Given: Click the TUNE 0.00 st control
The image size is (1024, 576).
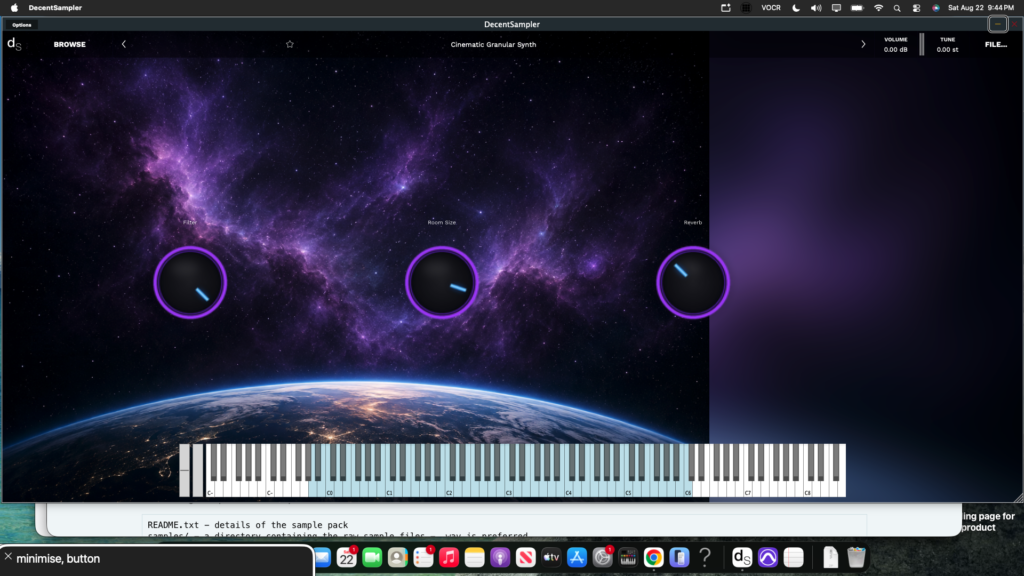Looking at the screenshot, I should pos(948,44).
